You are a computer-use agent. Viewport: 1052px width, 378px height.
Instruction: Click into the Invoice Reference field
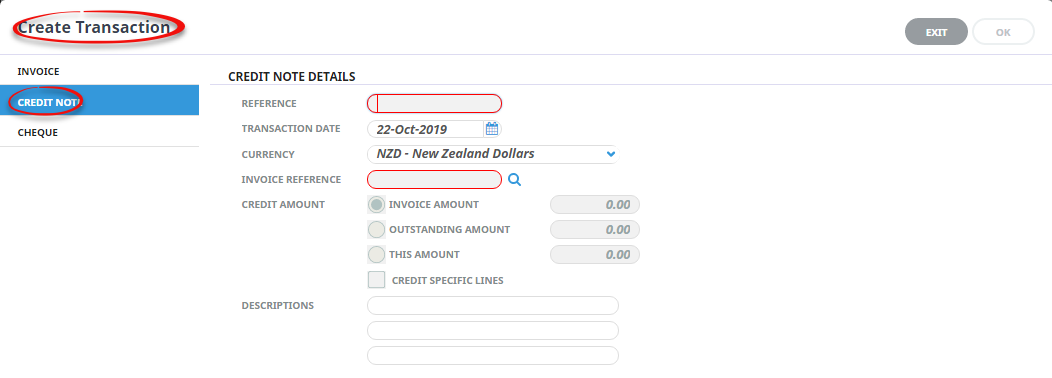tap(434, 179)
